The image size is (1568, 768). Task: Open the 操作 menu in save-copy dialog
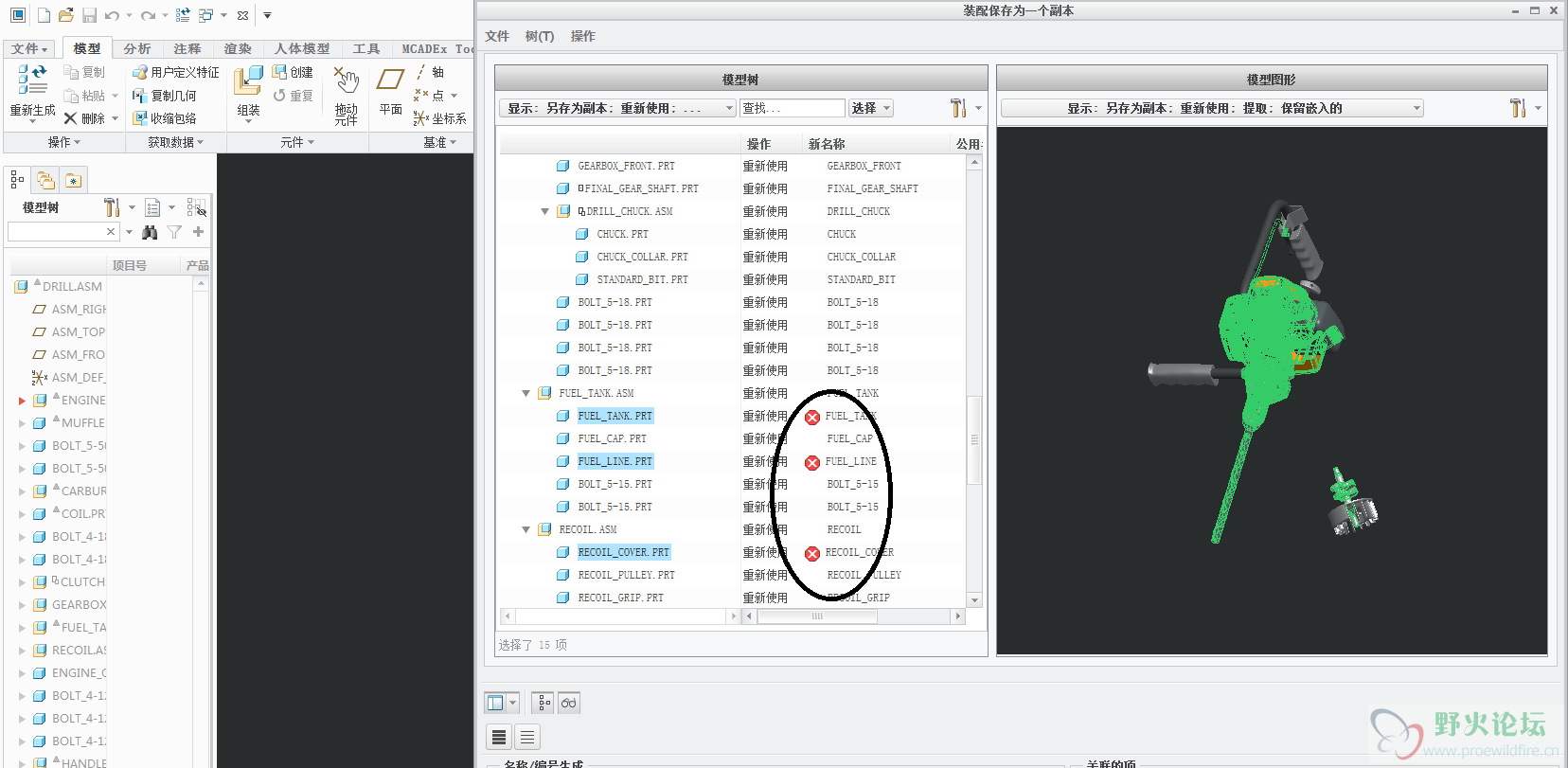[x=583, y=36]
